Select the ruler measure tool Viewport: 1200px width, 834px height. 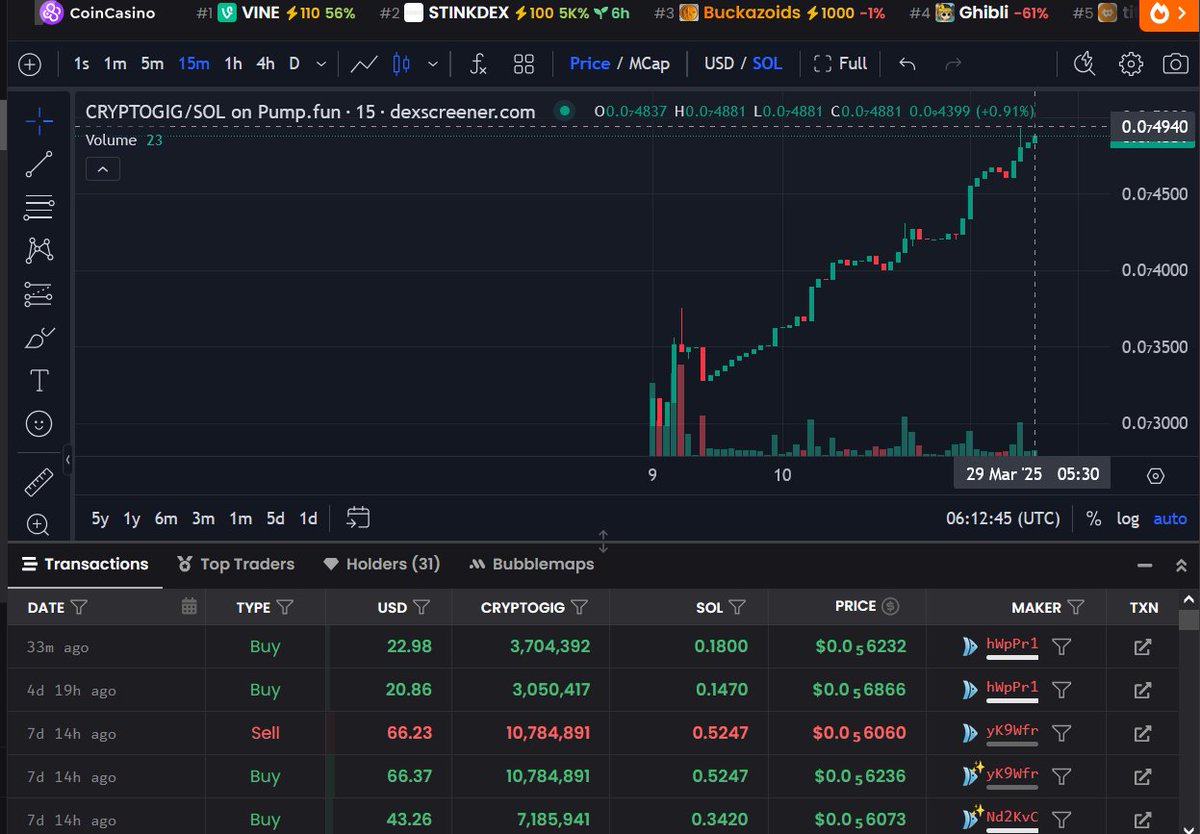tap(39, 483)
